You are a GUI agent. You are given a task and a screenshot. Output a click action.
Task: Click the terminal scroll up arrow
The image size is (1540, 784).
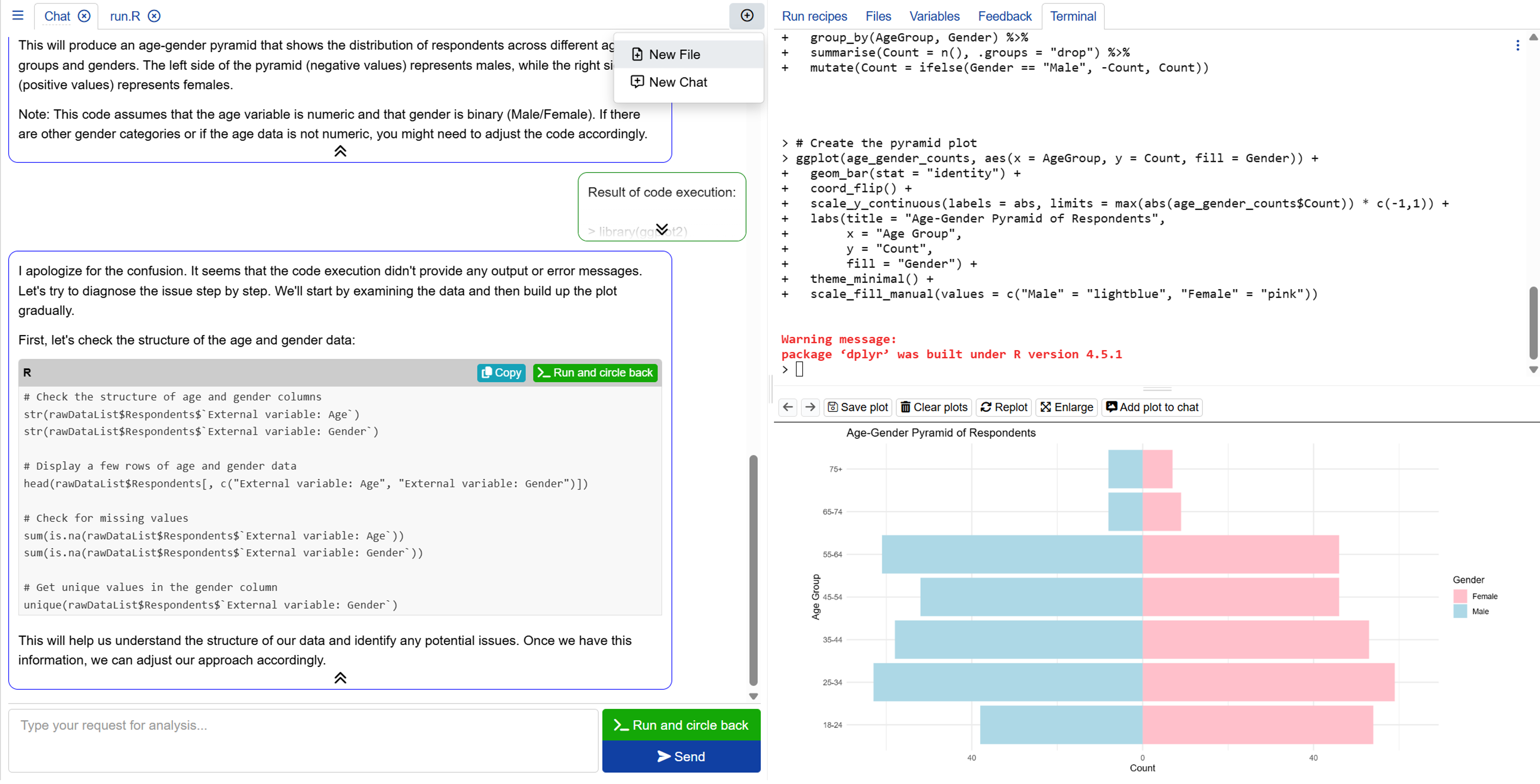tap(1533, 37)
